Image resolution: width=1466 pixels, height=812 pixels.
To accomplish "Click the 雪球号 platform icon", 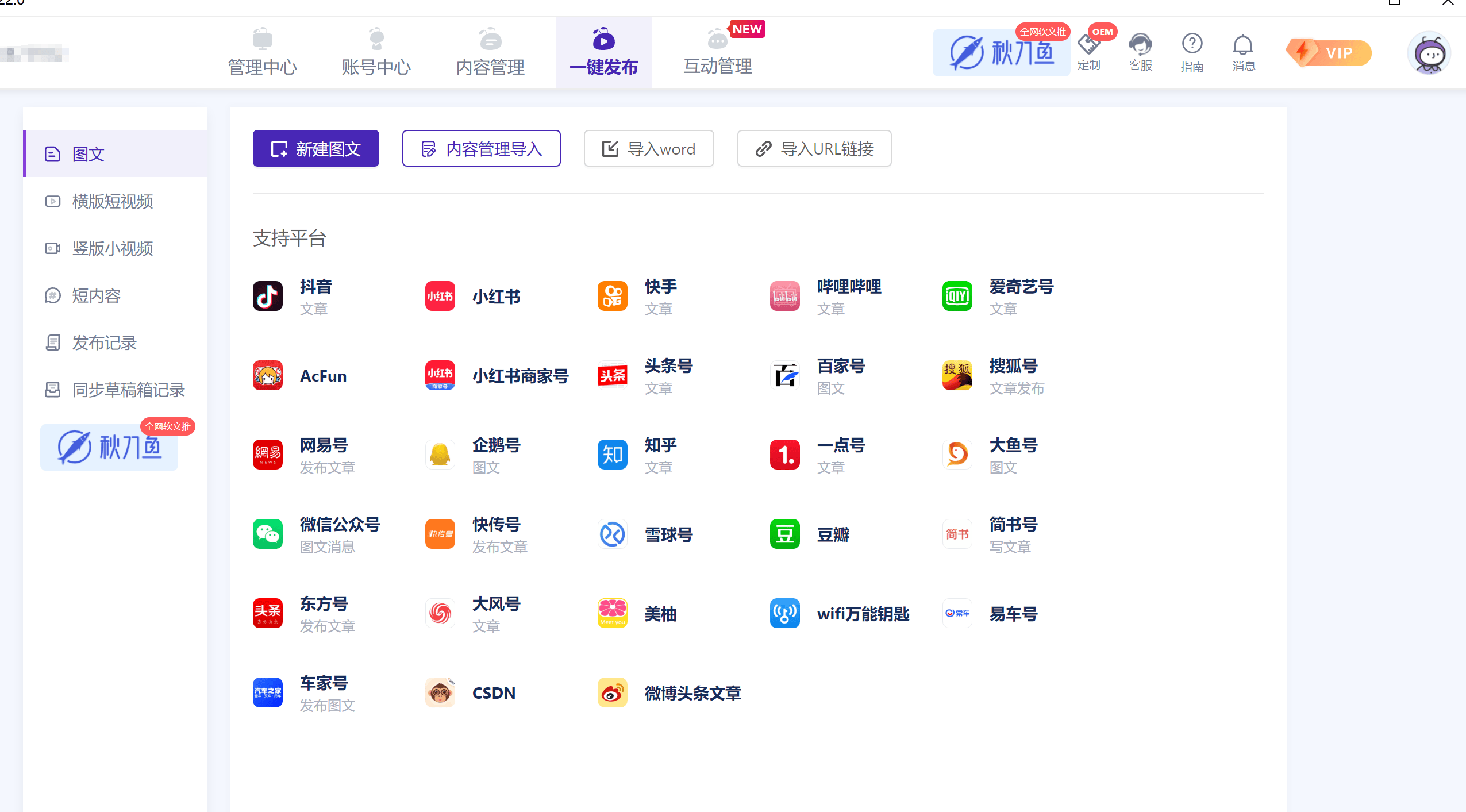I will coord(613,534).
